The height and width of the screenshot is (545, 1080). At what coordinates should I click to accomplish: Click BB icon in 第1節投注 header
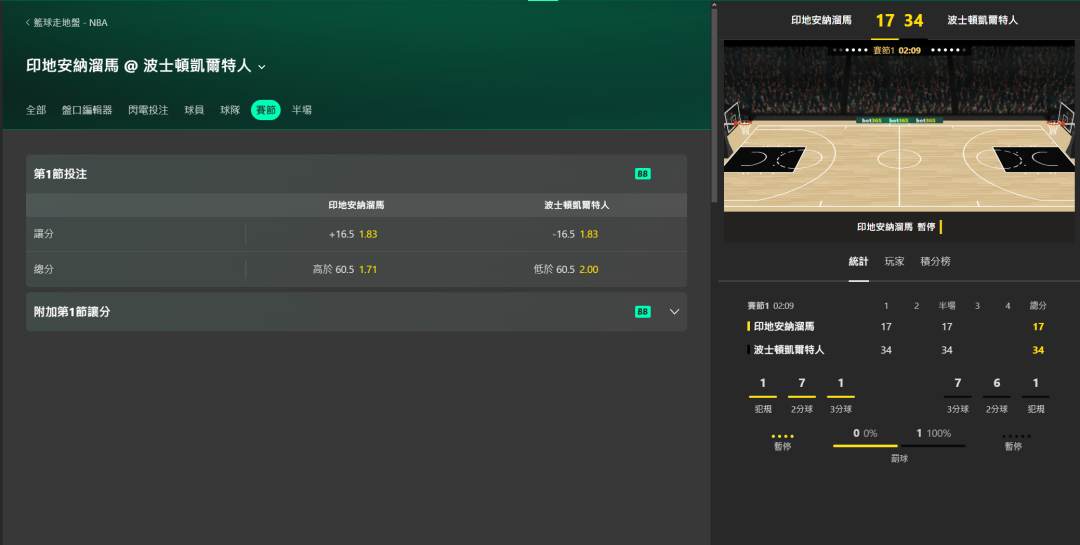[643, 174]
